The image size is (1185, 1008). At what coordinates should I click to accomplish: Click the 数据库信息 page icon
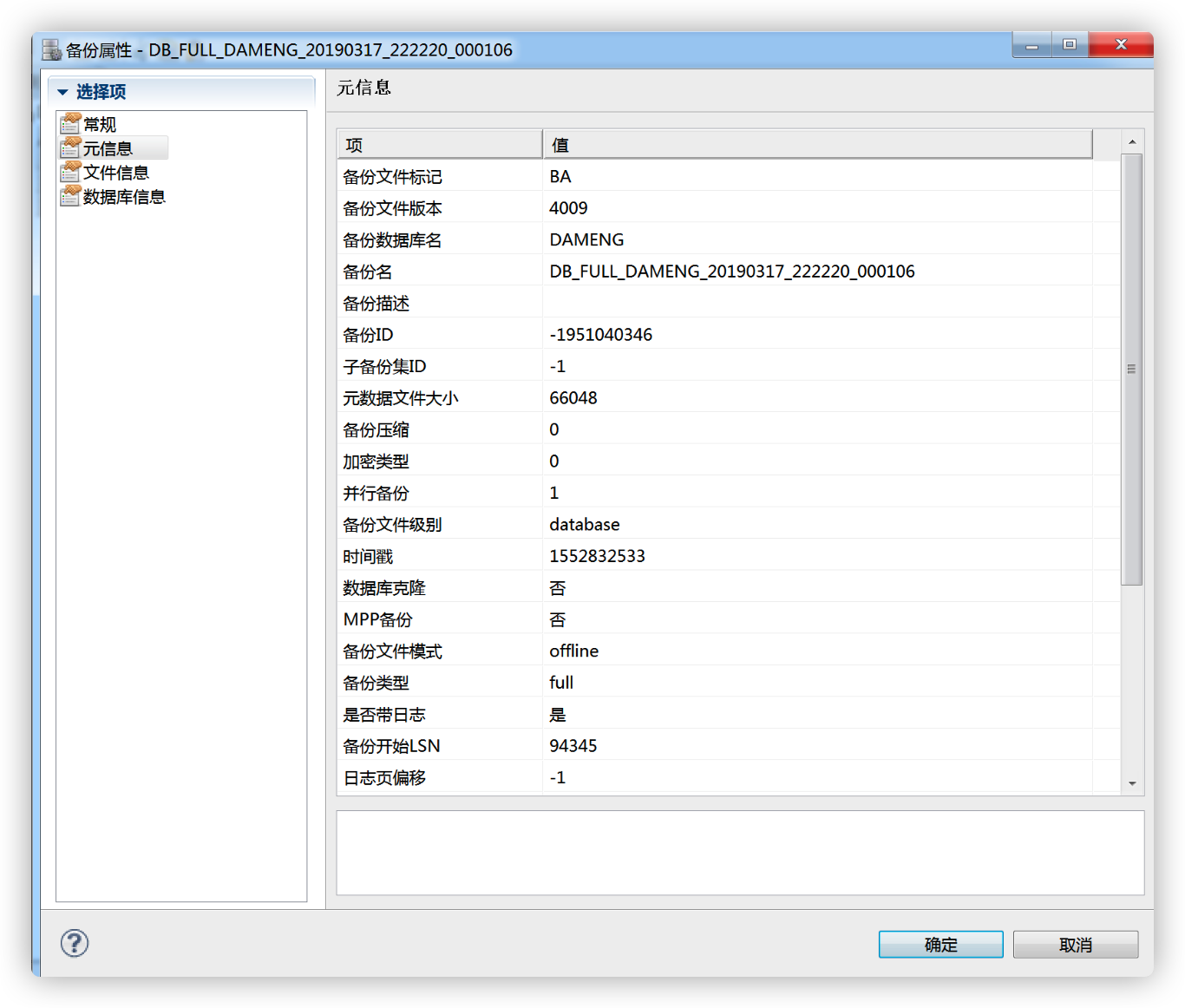click(70, 196)
